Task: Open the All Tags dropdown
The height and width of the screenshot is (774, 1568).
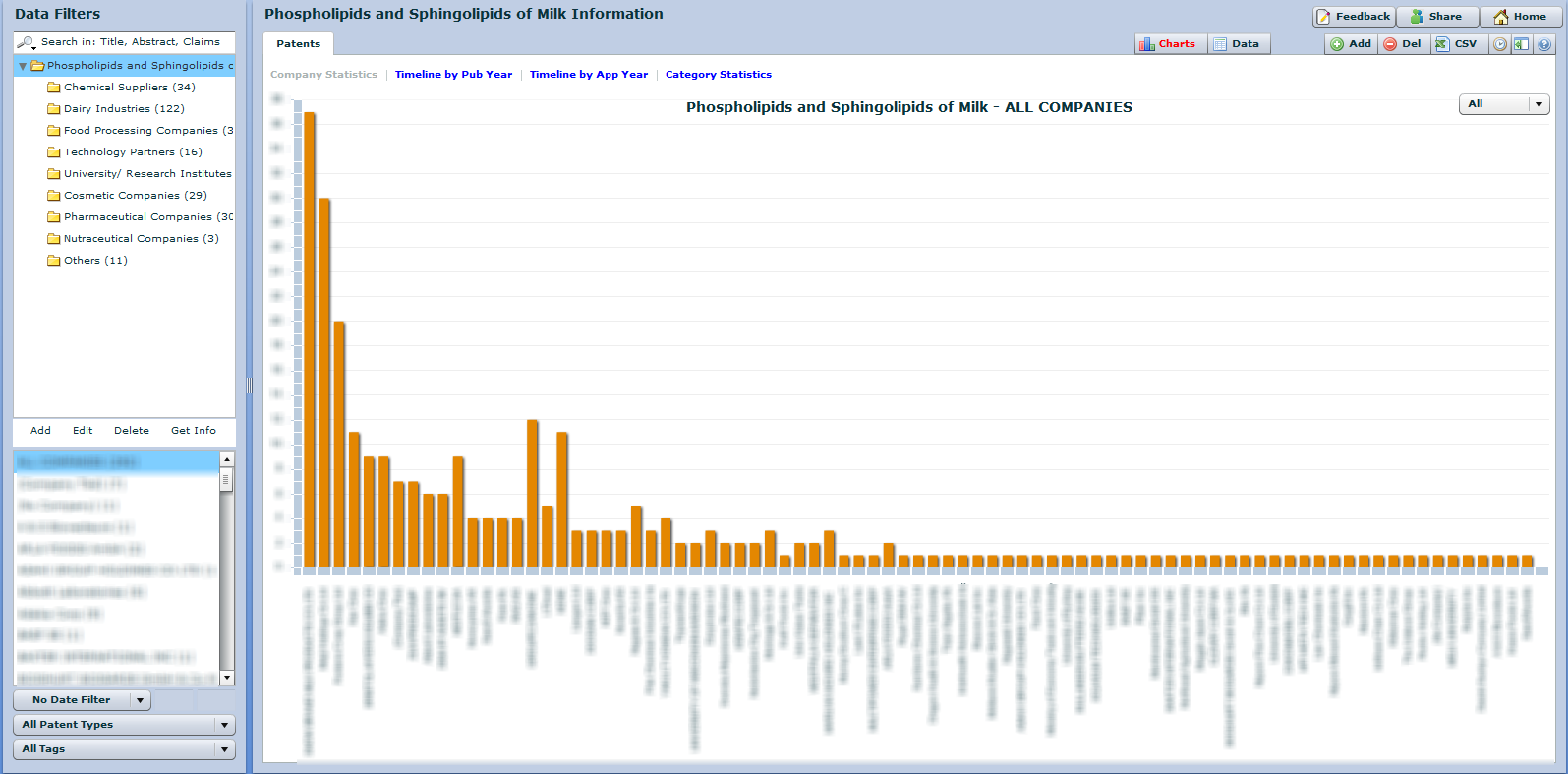Action: pos(124,749)
